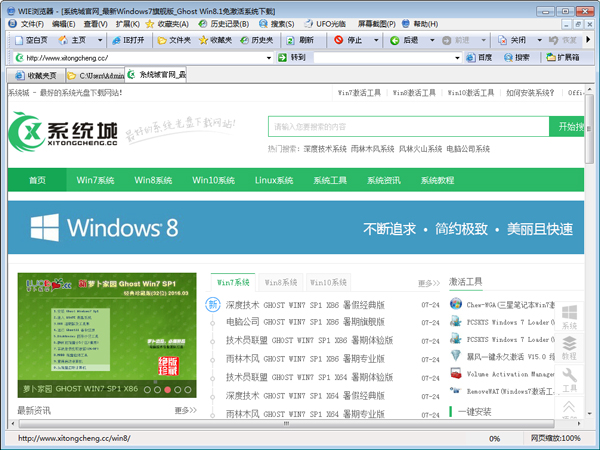Image resolution: width=600 pixels, height=450 pixels.
Task: Click the 暴风一键永久激活 diamond icon
Action: point(456,356)
